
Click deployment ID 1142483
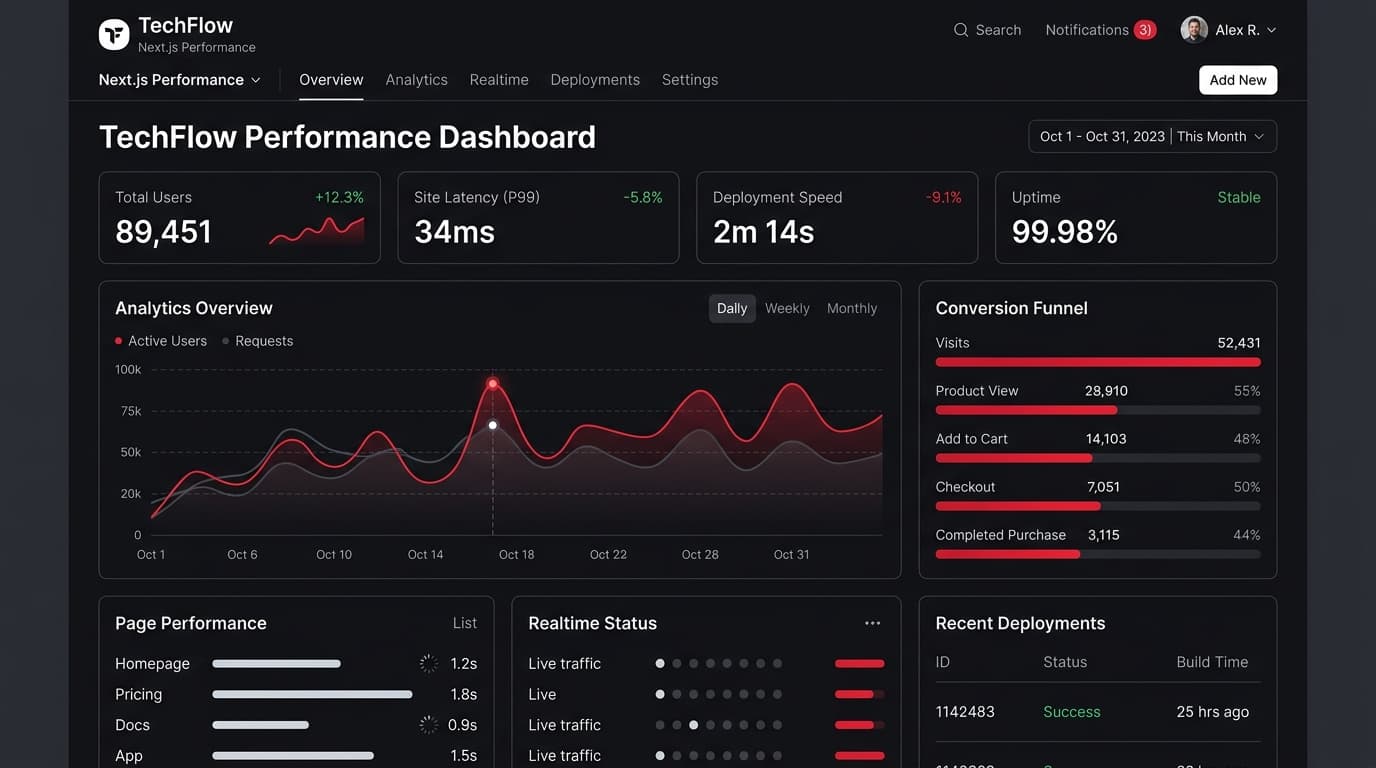pyautogui.click(x=965, y=712)
